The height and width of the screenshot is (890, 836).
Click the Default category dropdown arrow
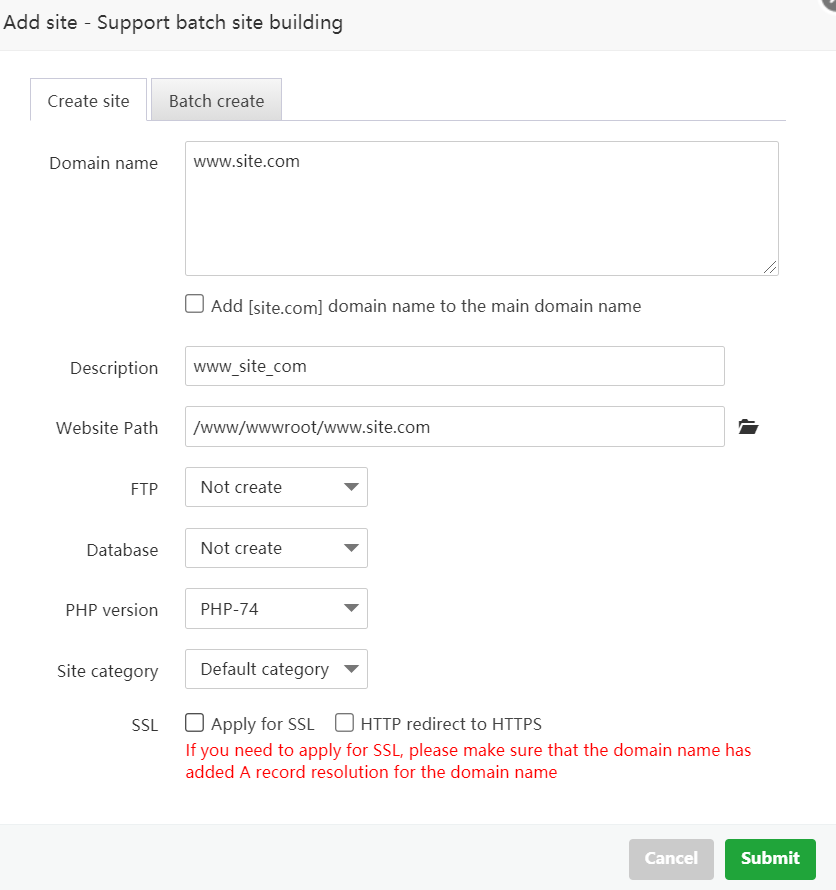(x=351, y=670)
